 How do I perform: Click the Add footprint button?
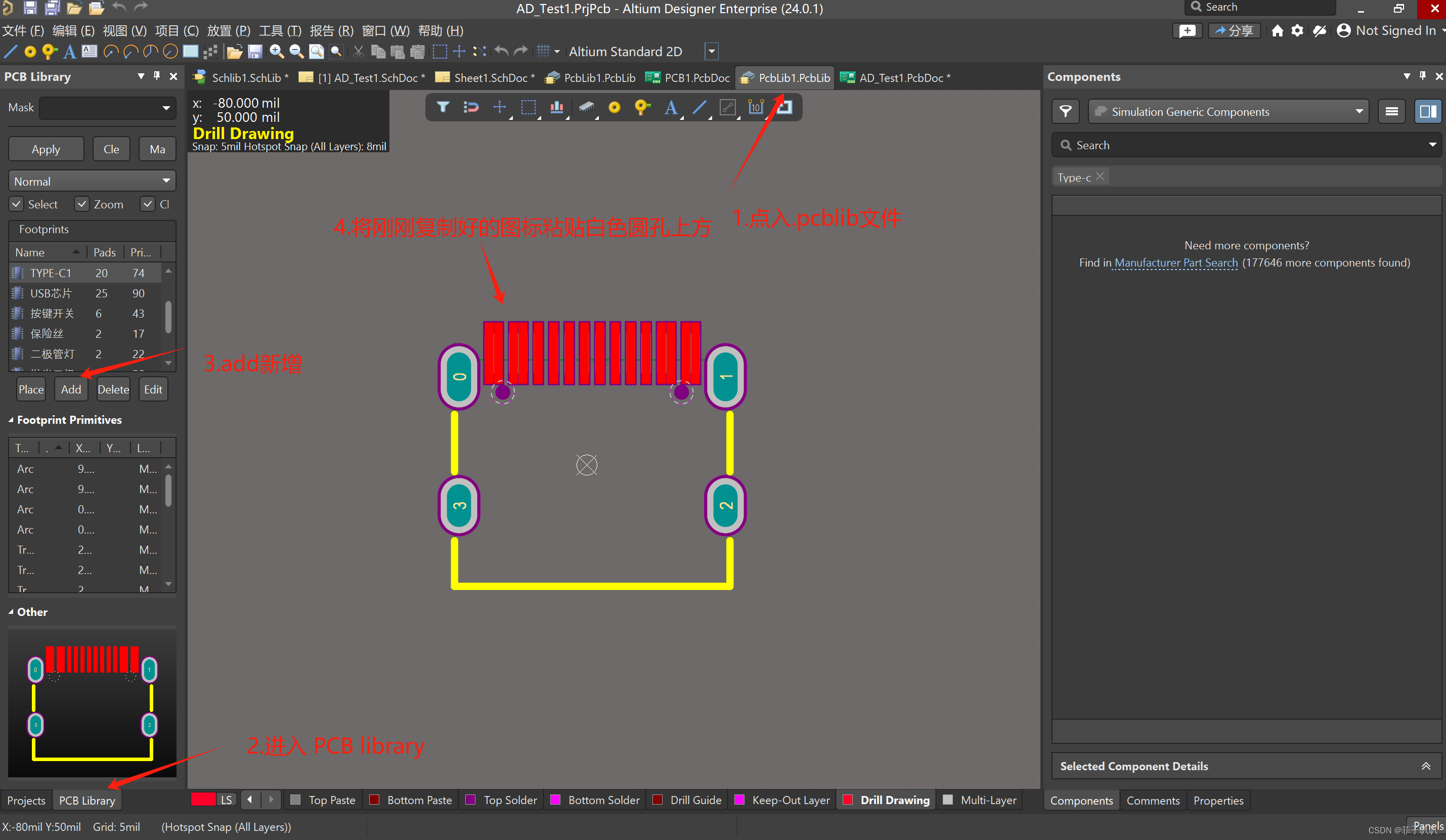(x=71, y=389)
